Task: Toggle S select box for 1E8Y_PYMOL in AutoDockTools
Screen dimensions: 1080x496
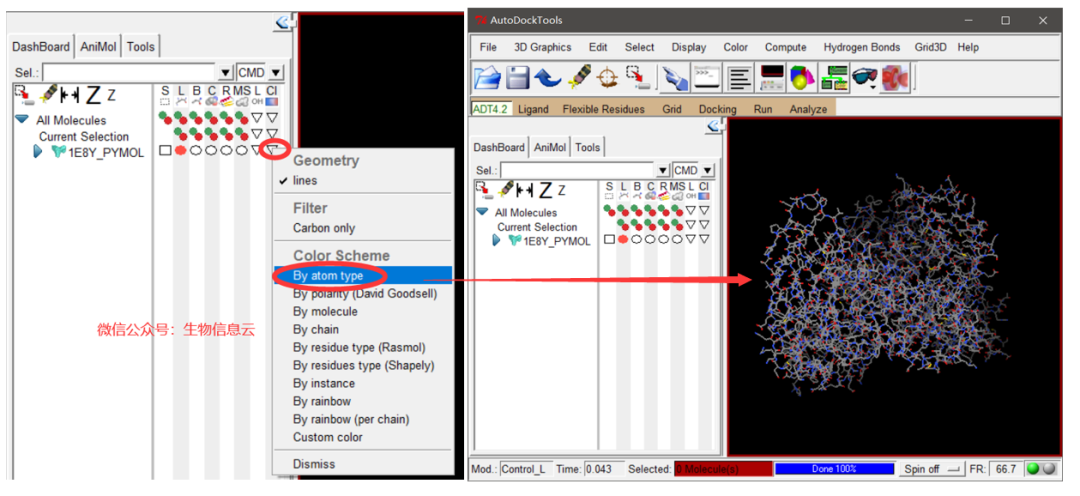Action: pyautogui.click(x=609, y=240)
